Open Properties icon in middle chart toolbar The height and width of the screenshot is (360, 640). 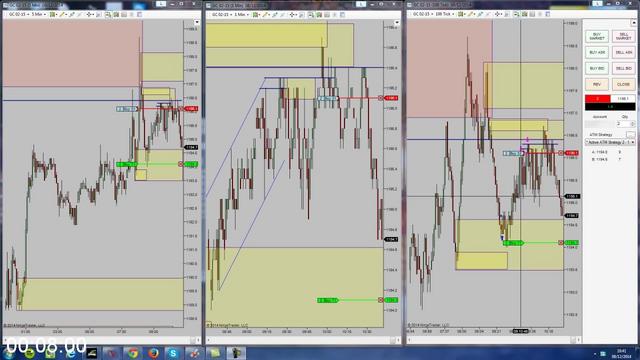point(342,14)
